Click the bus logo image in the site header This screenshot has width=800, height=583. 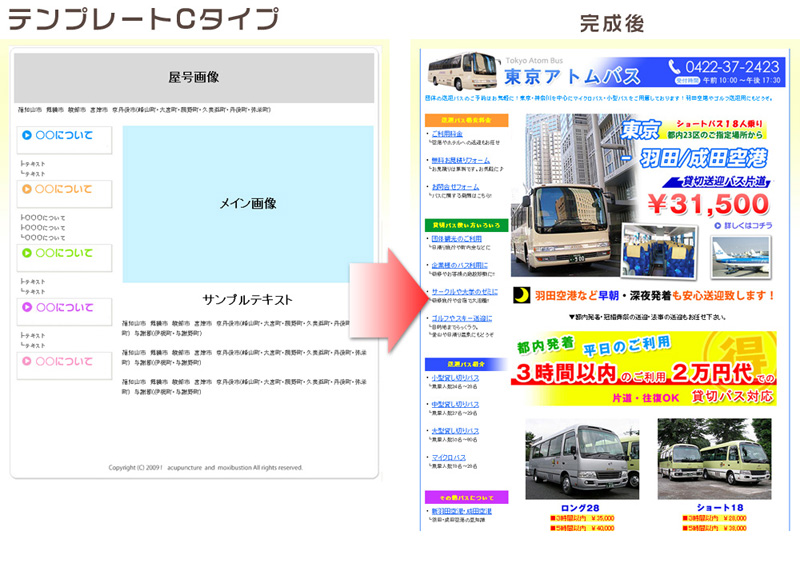463,71
